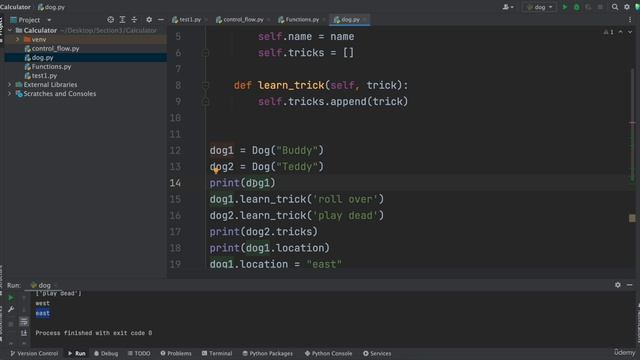Open Python Packages tool window

(x=267, y=353)
